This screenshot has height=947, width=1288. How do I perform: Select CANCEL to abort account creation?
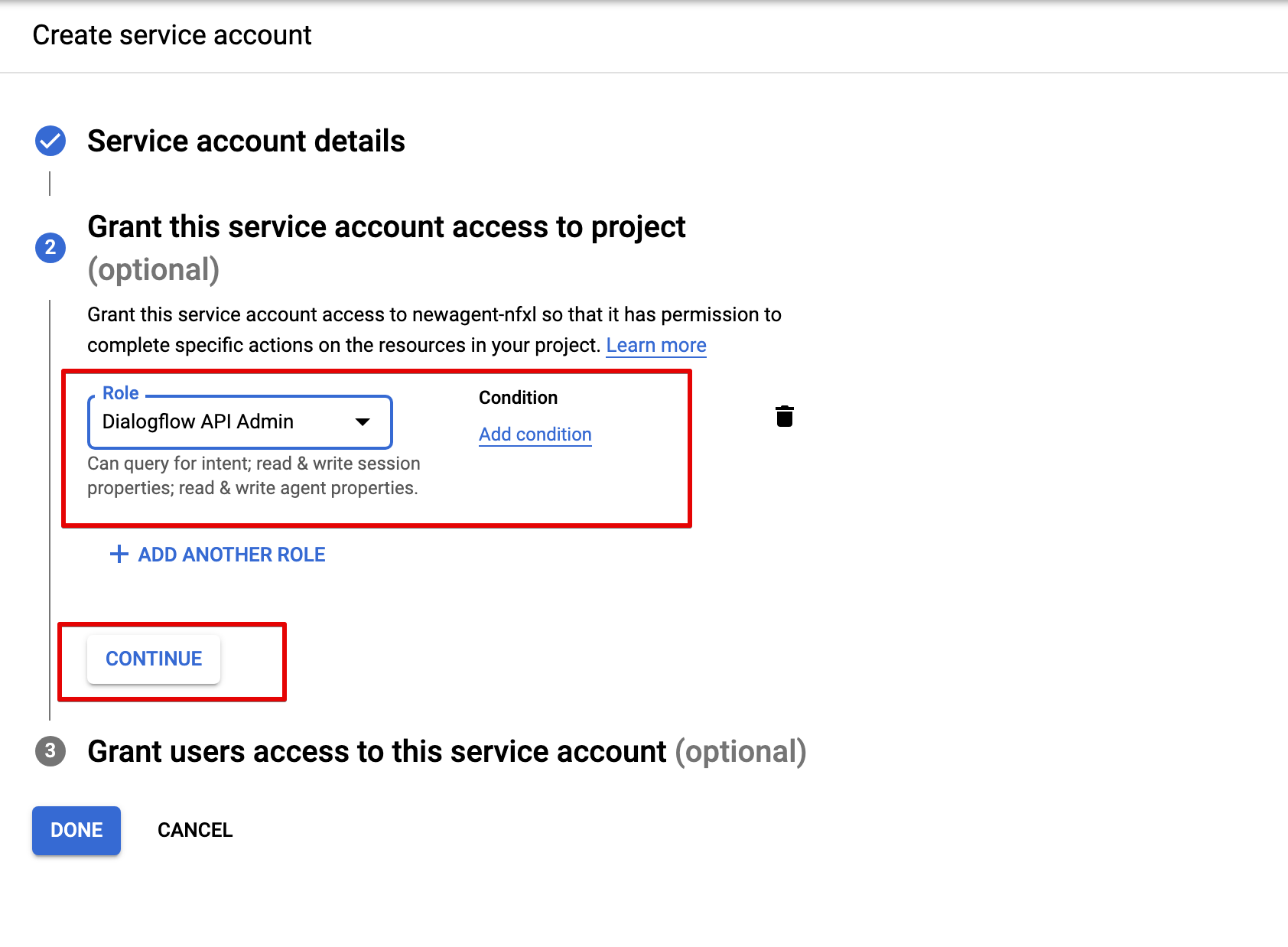(195, 830)
